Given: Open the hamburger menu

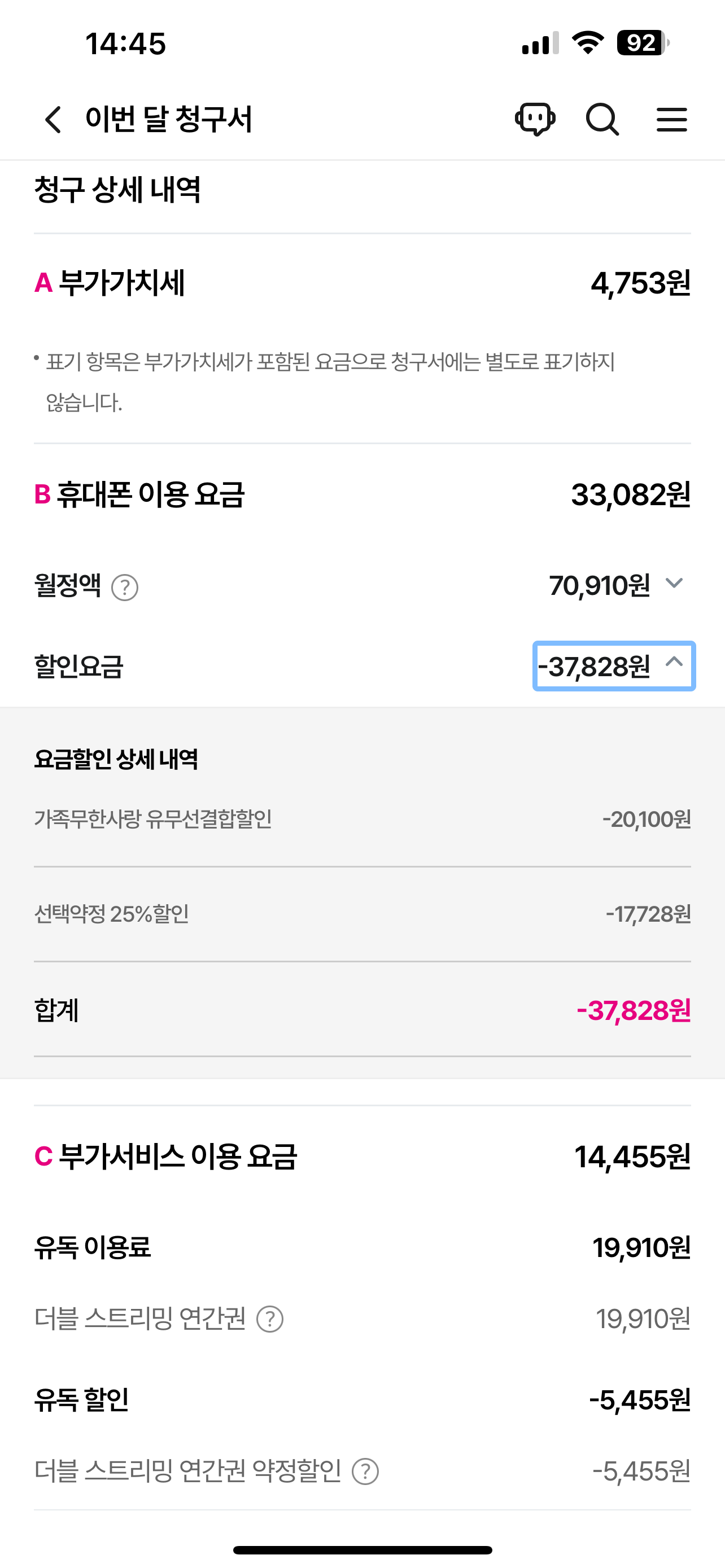Looking at the screenshot, I should [671, 119].
